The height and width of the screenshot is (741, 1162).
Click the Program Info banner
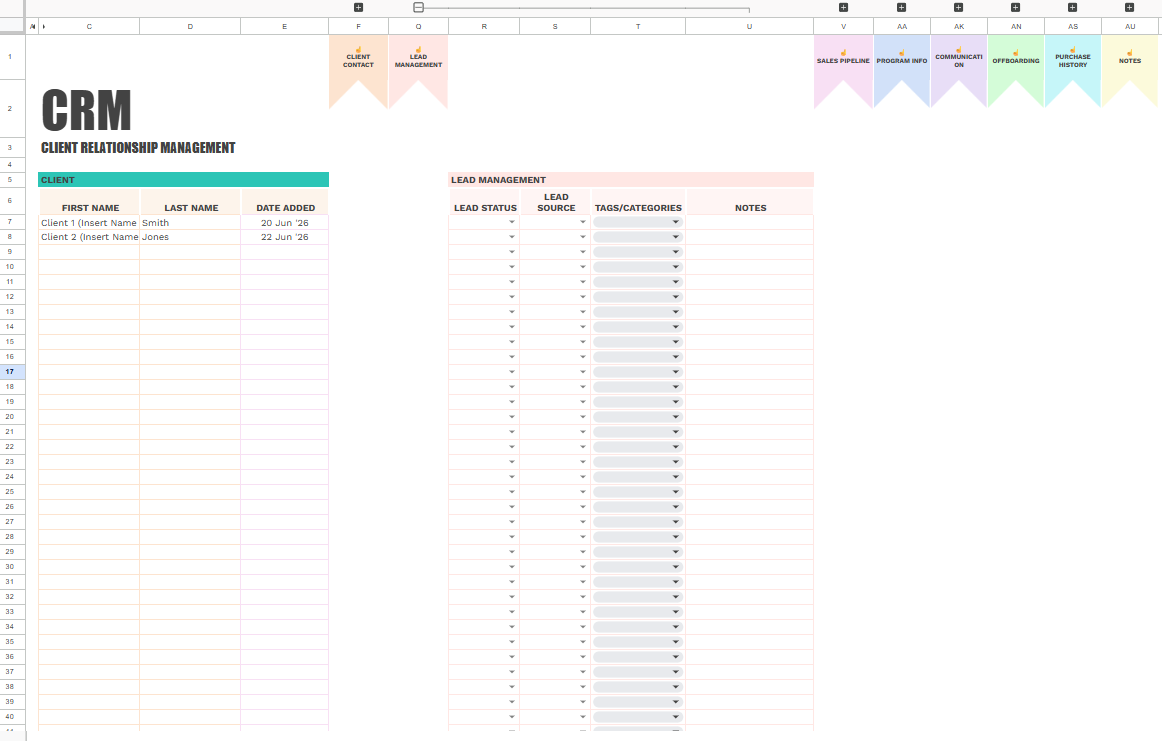[x=902, y=63]
